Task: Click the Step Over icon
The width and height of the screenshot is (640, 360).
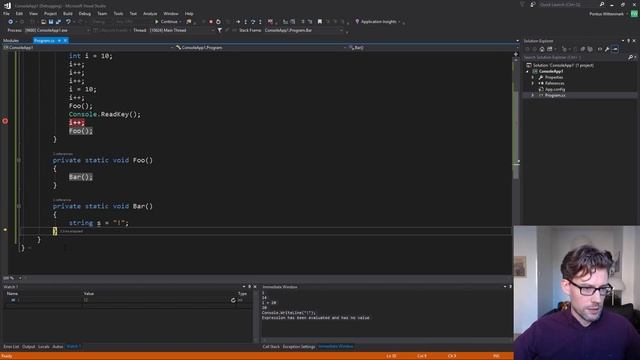Action: click(253, 22)
